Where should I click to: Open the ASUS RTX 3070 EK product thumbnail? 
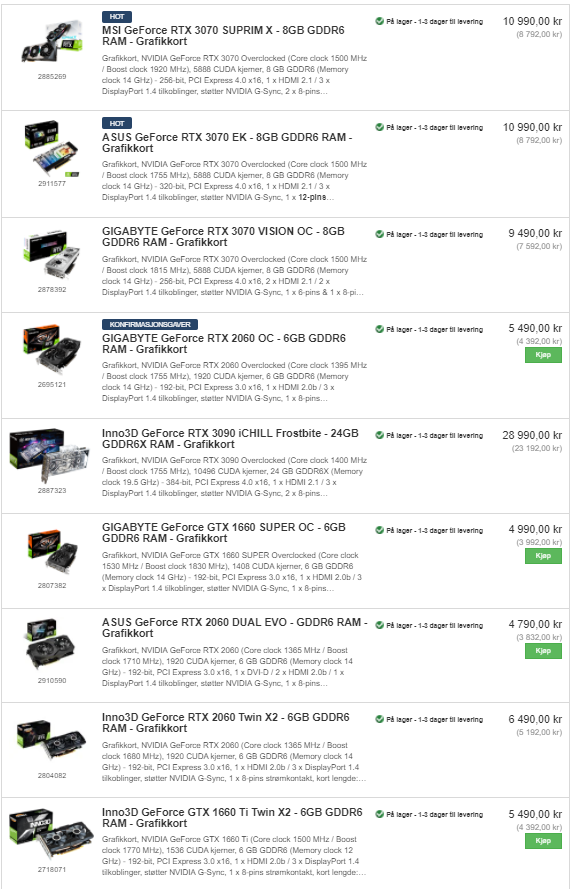pos(52,148)
